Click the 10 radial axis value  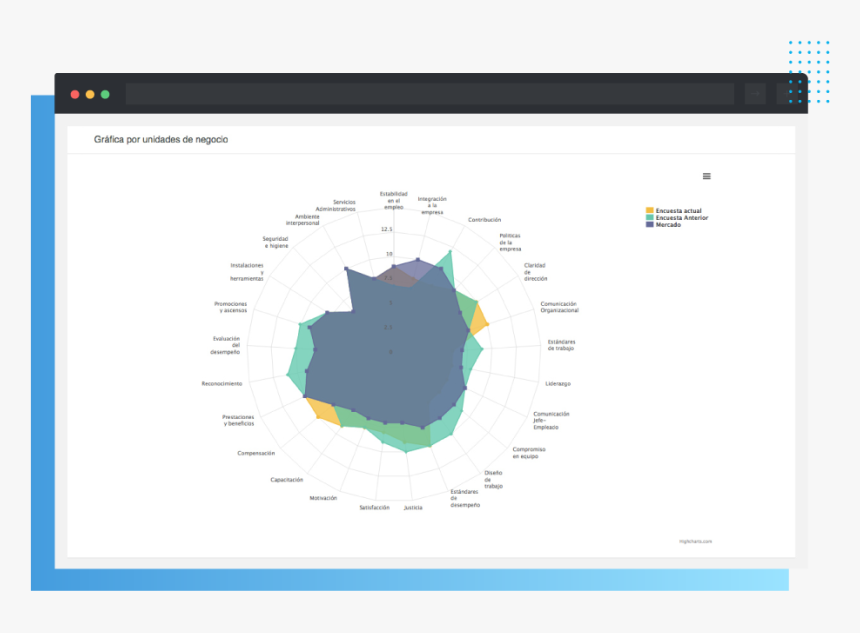tap(389, 254)
